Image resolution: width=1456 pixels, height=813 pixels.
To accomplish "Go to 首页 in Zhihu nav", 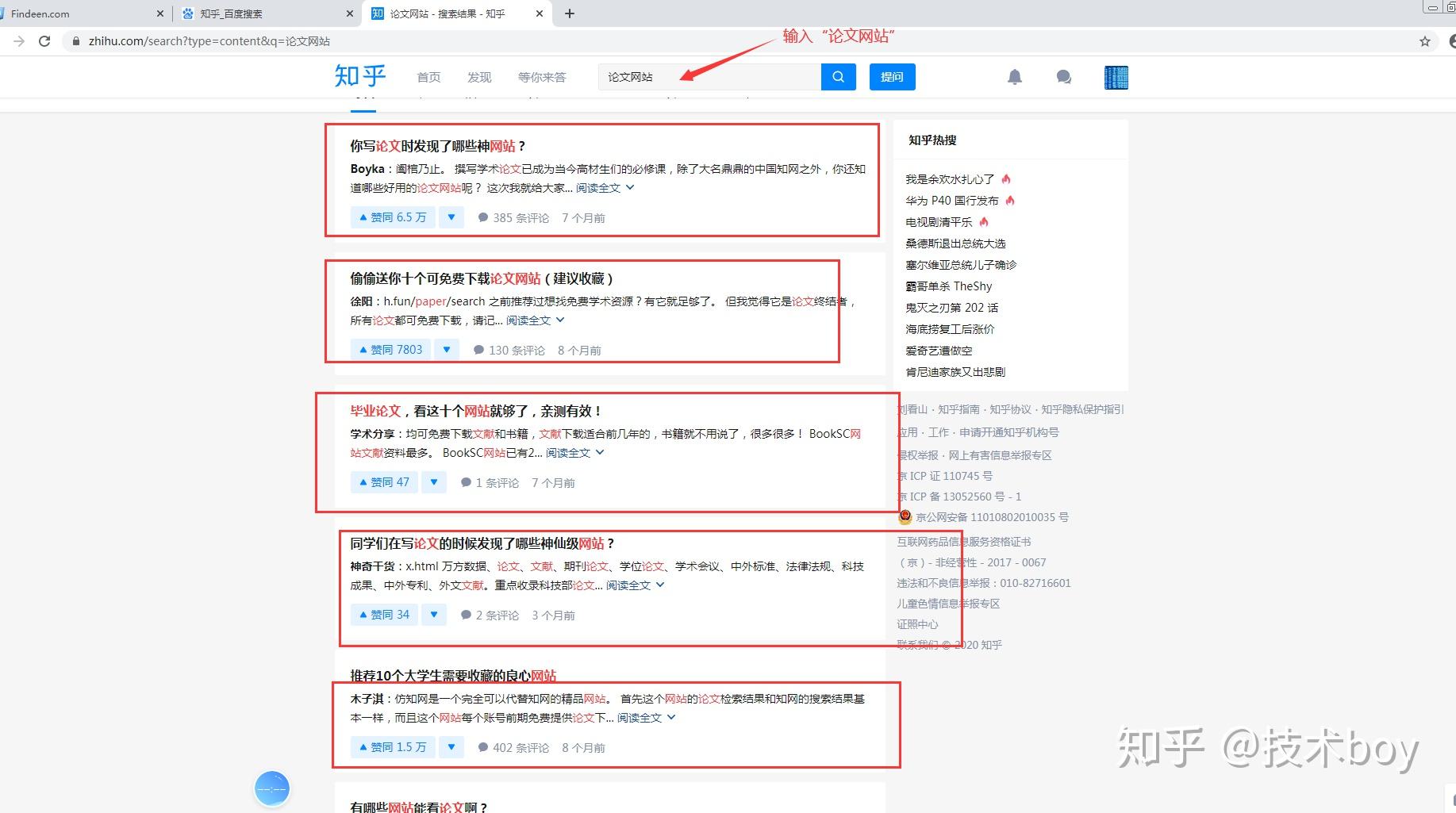I will point(428,77).
